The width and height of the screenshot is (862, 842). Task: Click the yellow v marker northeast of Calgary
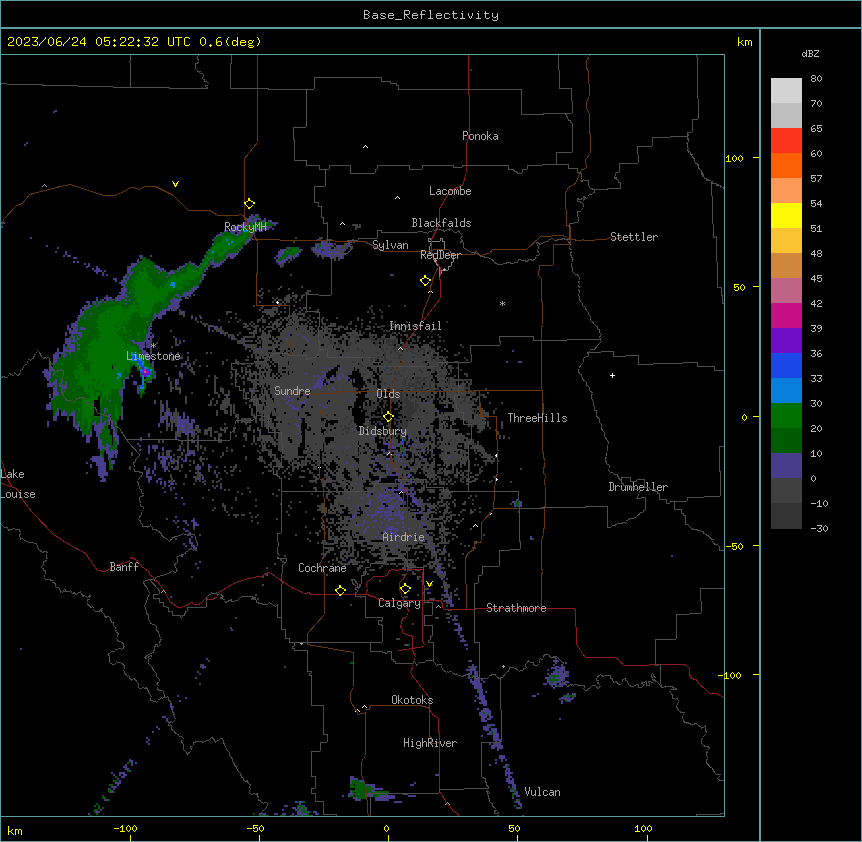[429, 584]
